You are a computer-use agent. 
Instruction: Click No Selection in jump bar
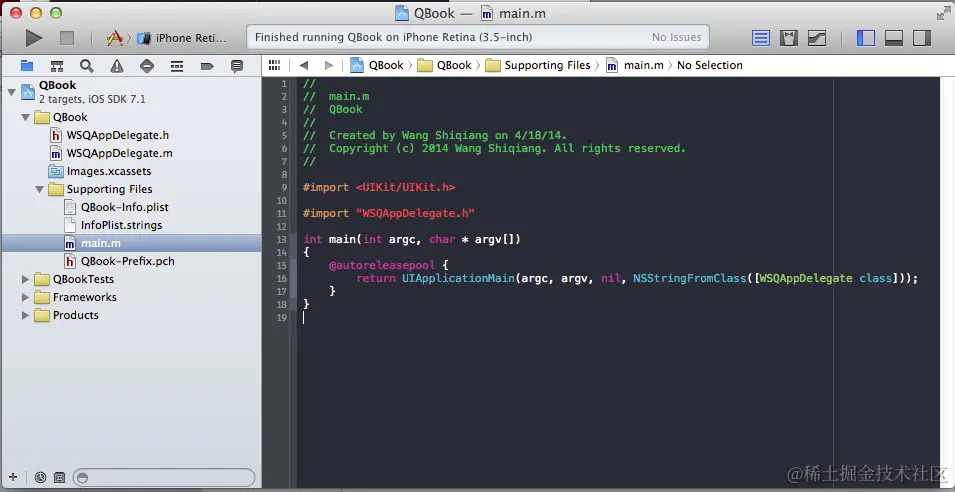point(710,65)
